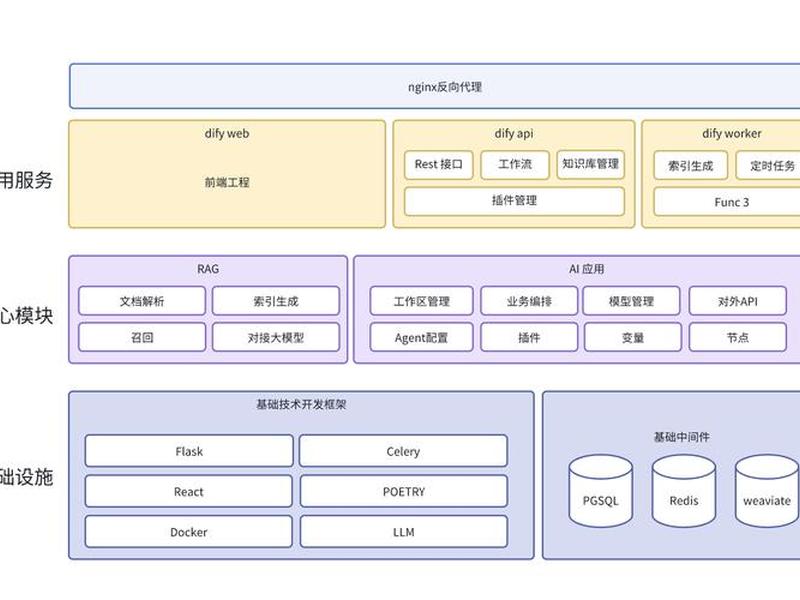Select the dify api heading

click(x=514, y=134)
